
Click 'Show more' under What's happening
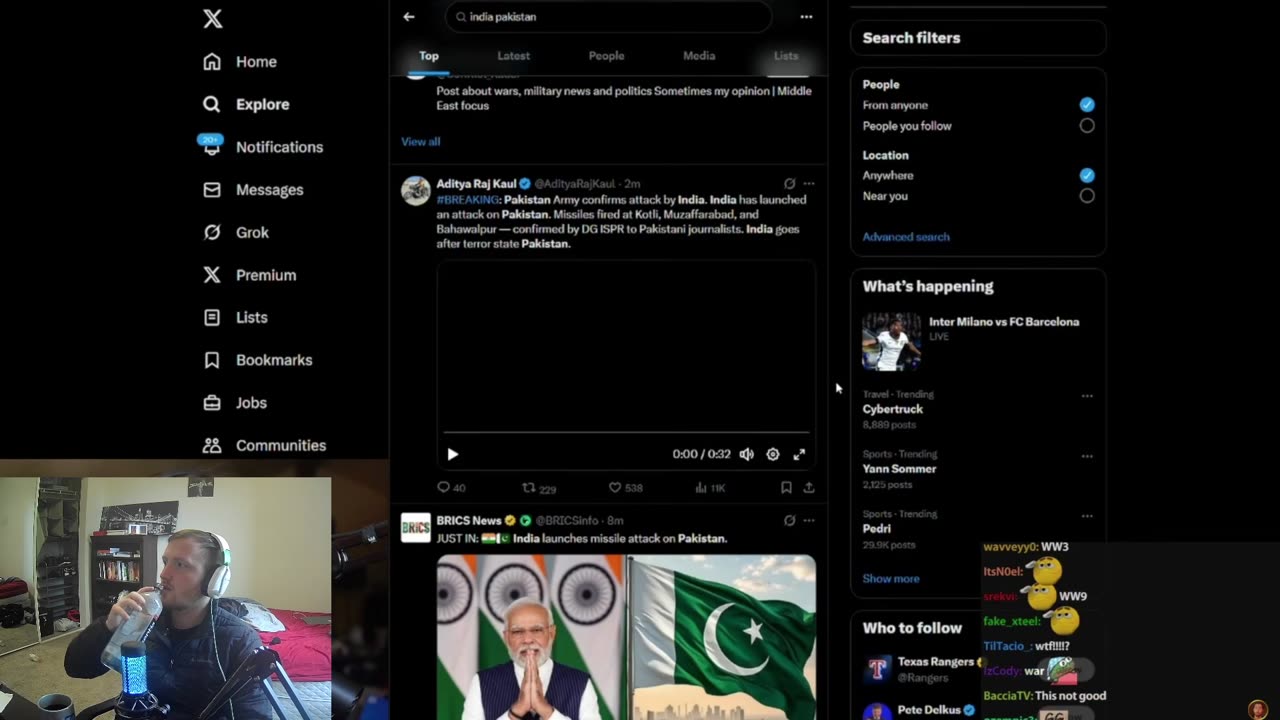click(x=891, y=579)
